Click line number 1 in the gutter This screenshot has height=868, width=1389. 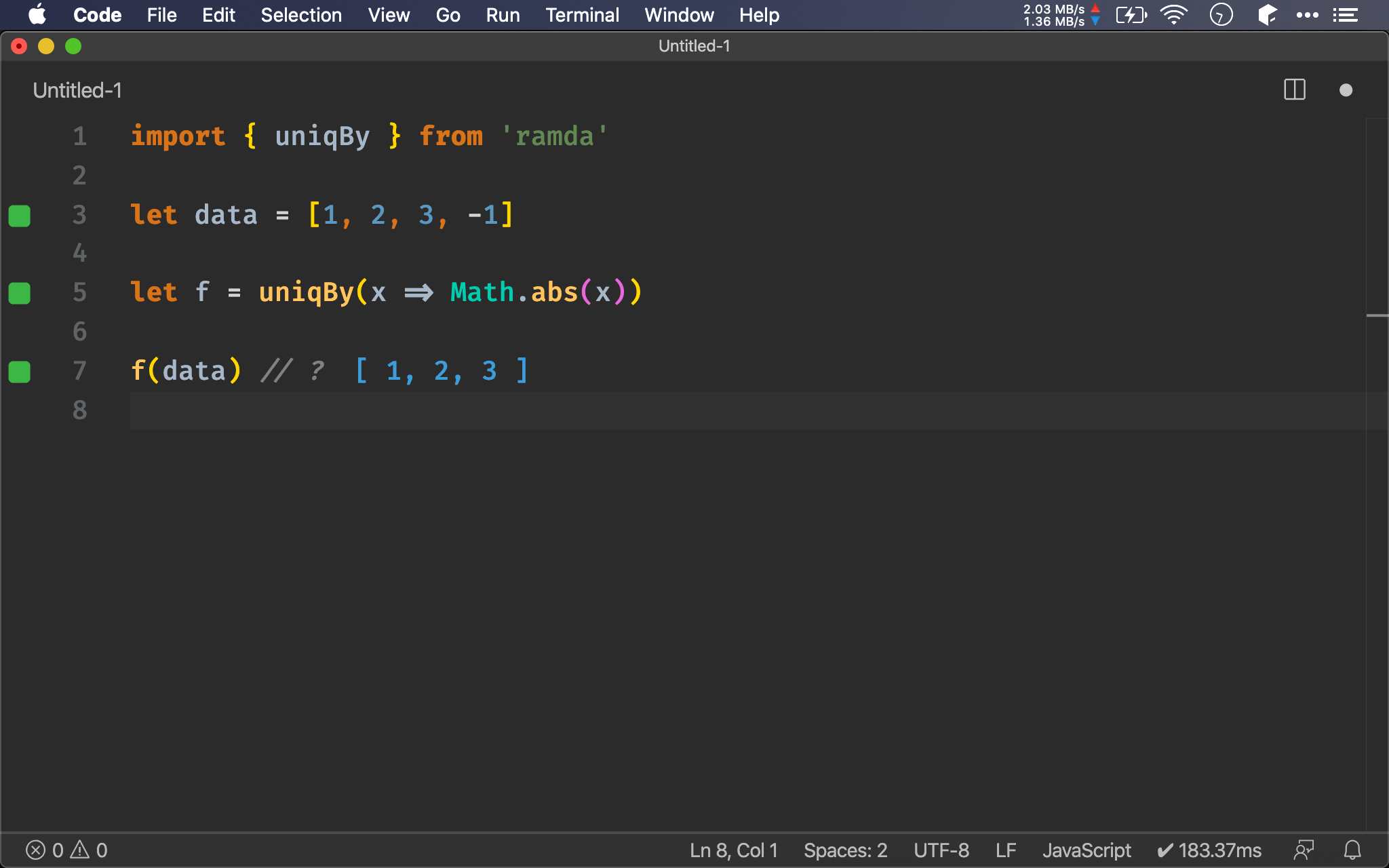[x=80, y=136]
